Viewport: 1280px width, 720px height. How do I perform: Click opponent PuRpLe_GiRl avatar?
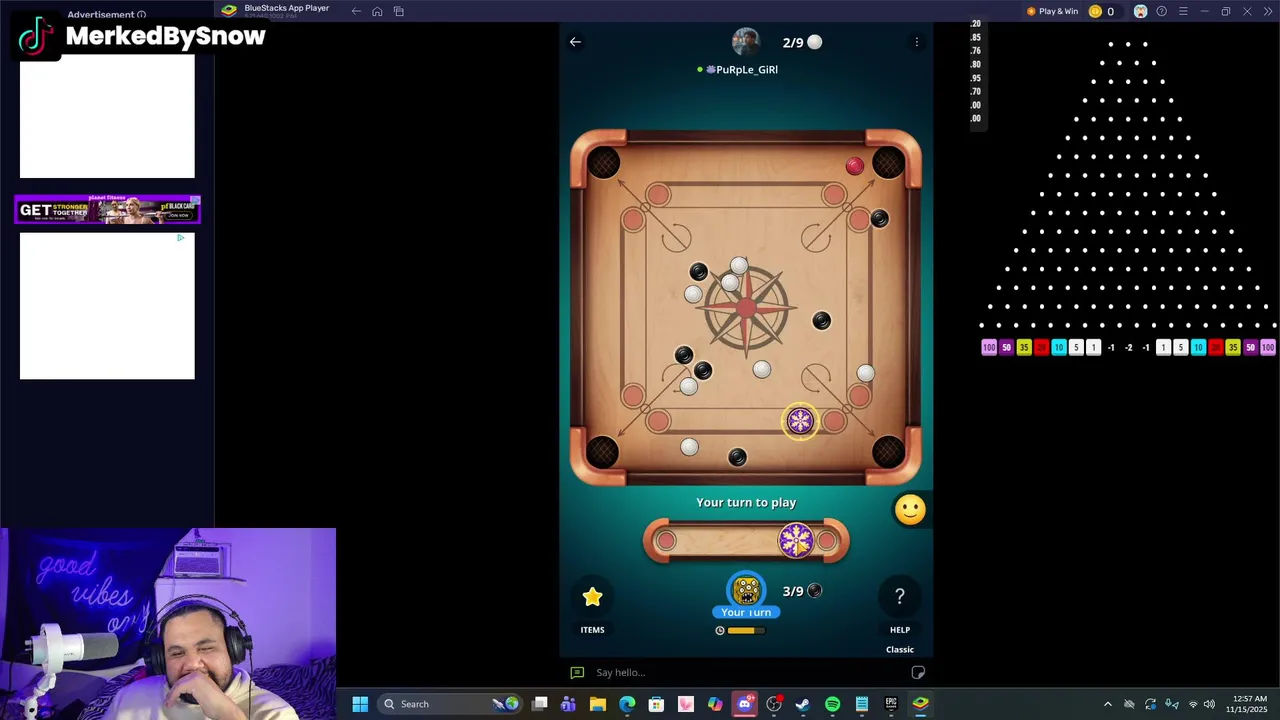pos(746,42)
